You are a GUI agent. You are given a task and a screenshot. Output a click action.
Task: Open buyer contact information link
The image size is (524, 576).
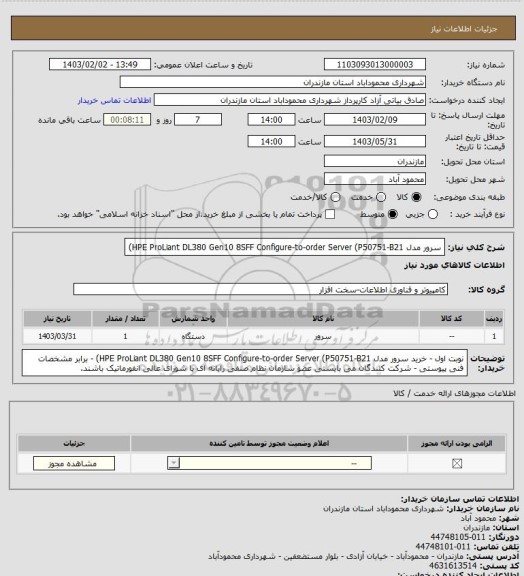[x=114, y=100]
